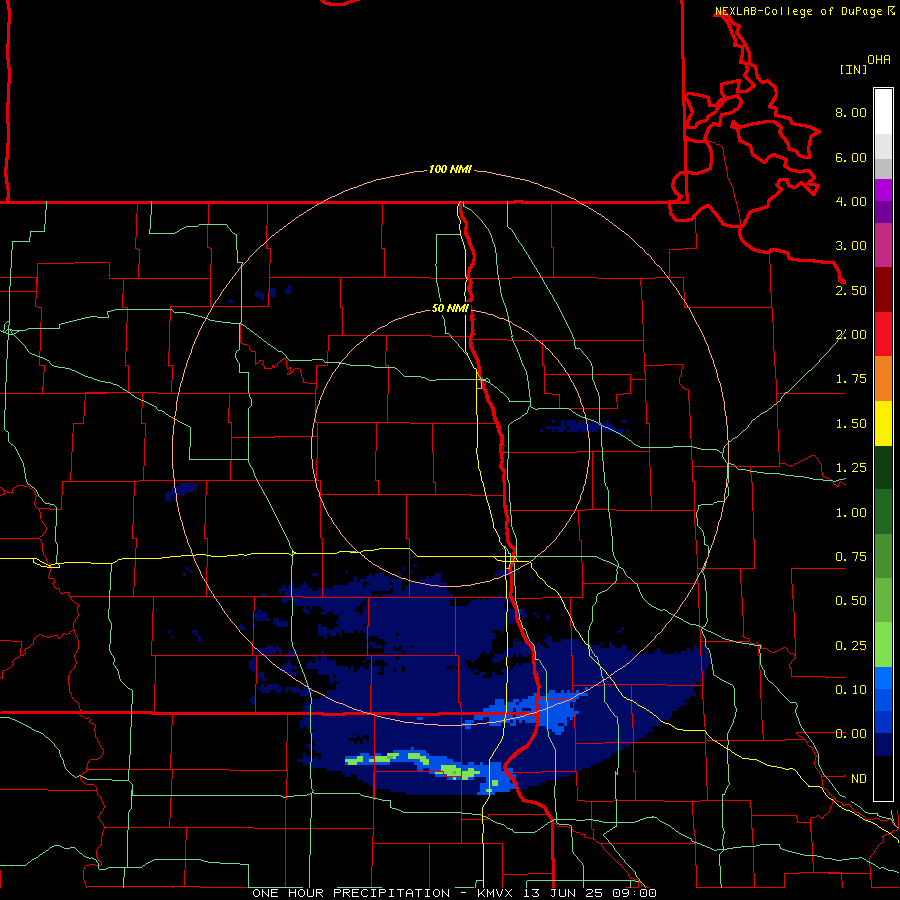Click the 8.00 legend value
The width and height of the screenshot is (900, 900).
(x=851, y=112)
